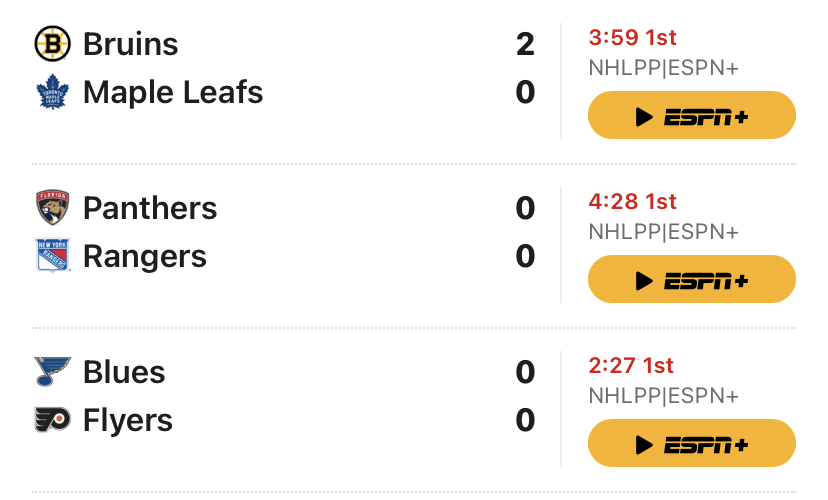Click the St. Louis Blues logo
Screen dimensions: 828x500
pos(52,372)
